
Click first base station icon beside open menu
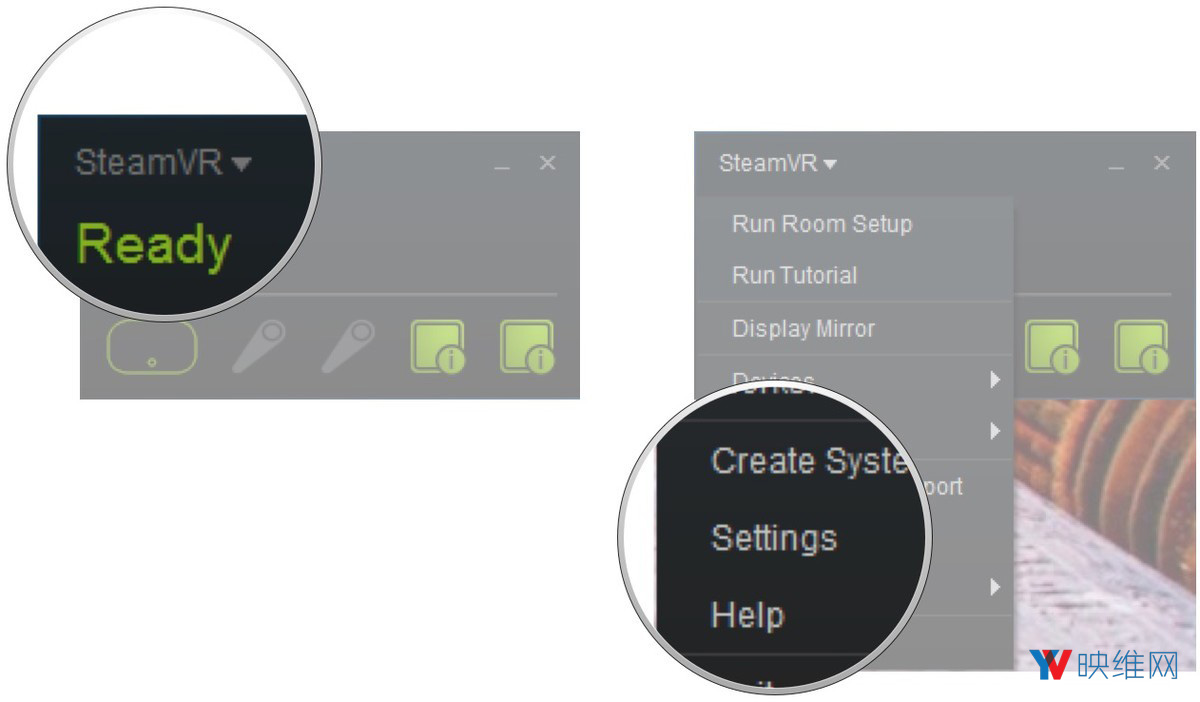pyautogui.click(x=1051, y=346)
